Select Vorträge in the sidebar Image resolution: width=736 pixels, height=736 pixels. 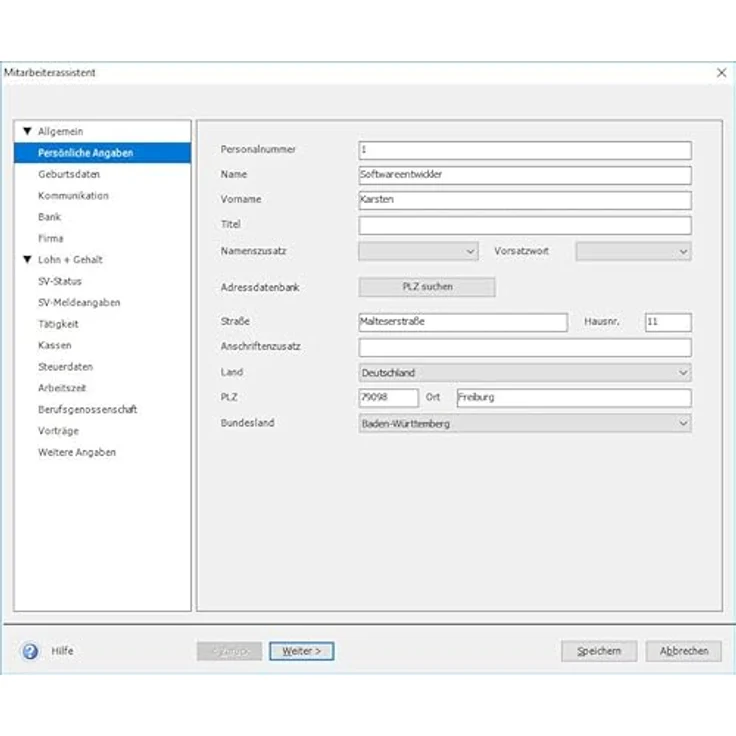[59, 431]
